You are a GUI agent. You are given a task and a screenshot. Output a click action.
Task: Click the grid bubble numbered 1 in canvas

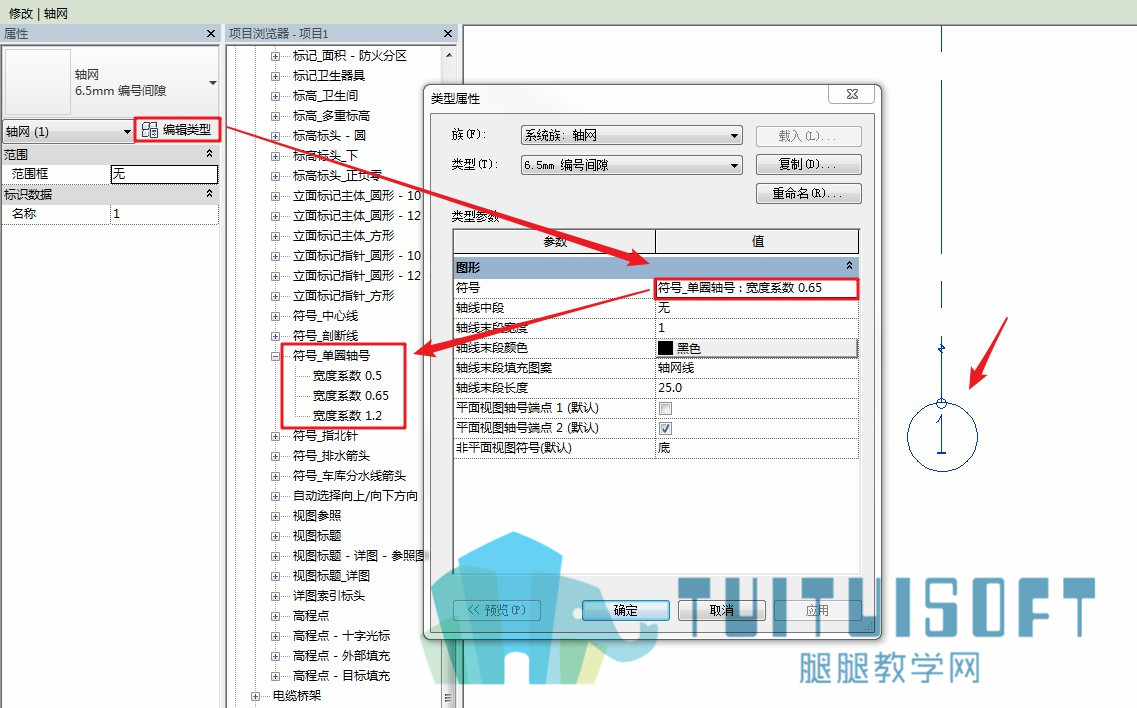click(942, 437)
